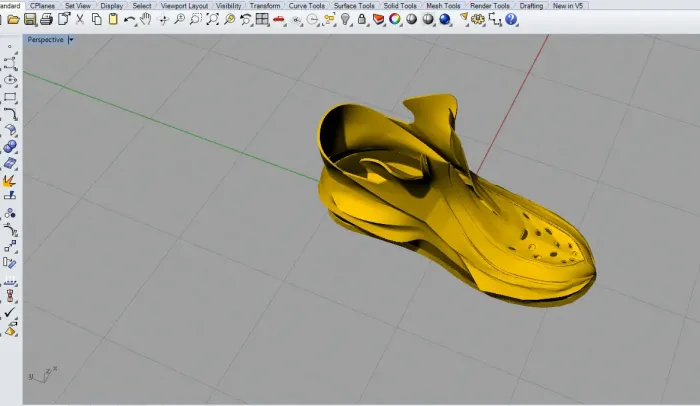The width and height of the screenshot is (700, 406).
Task: Click the Zoom Selected icon
Action: point(229,19)
